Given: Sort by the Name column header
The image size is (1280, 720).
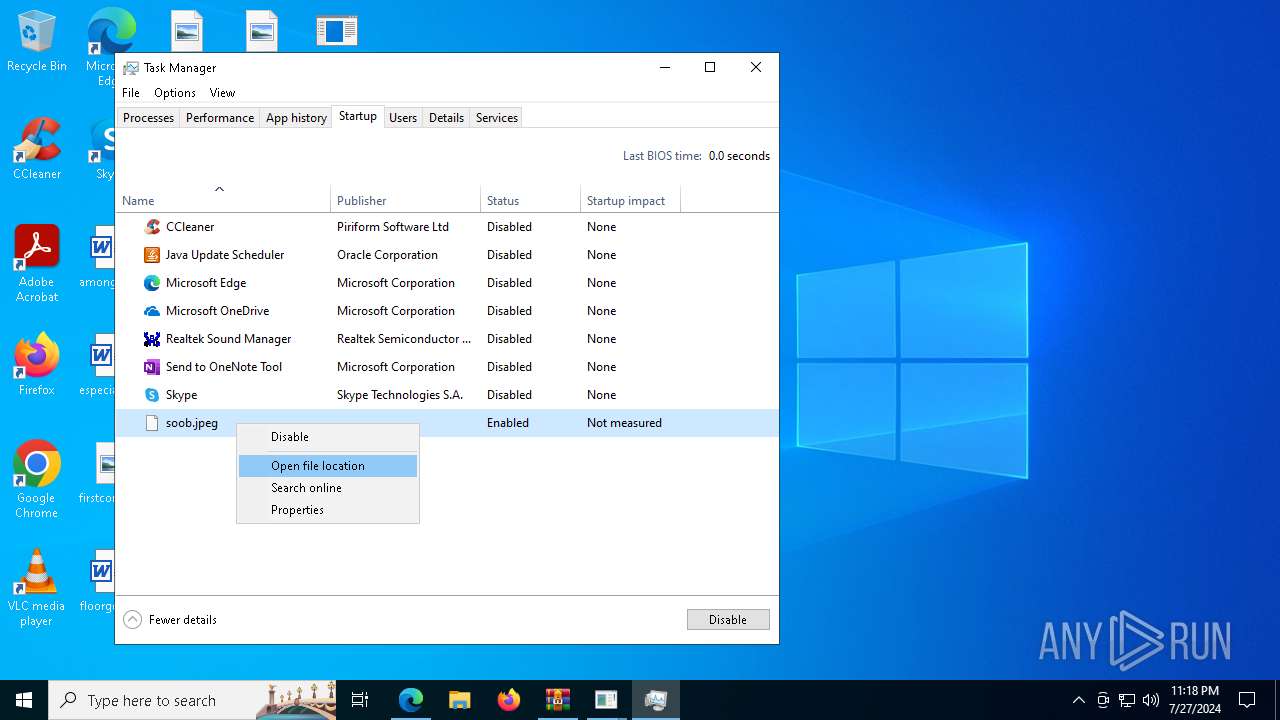Looking at the screenshot, I should 223,200.
